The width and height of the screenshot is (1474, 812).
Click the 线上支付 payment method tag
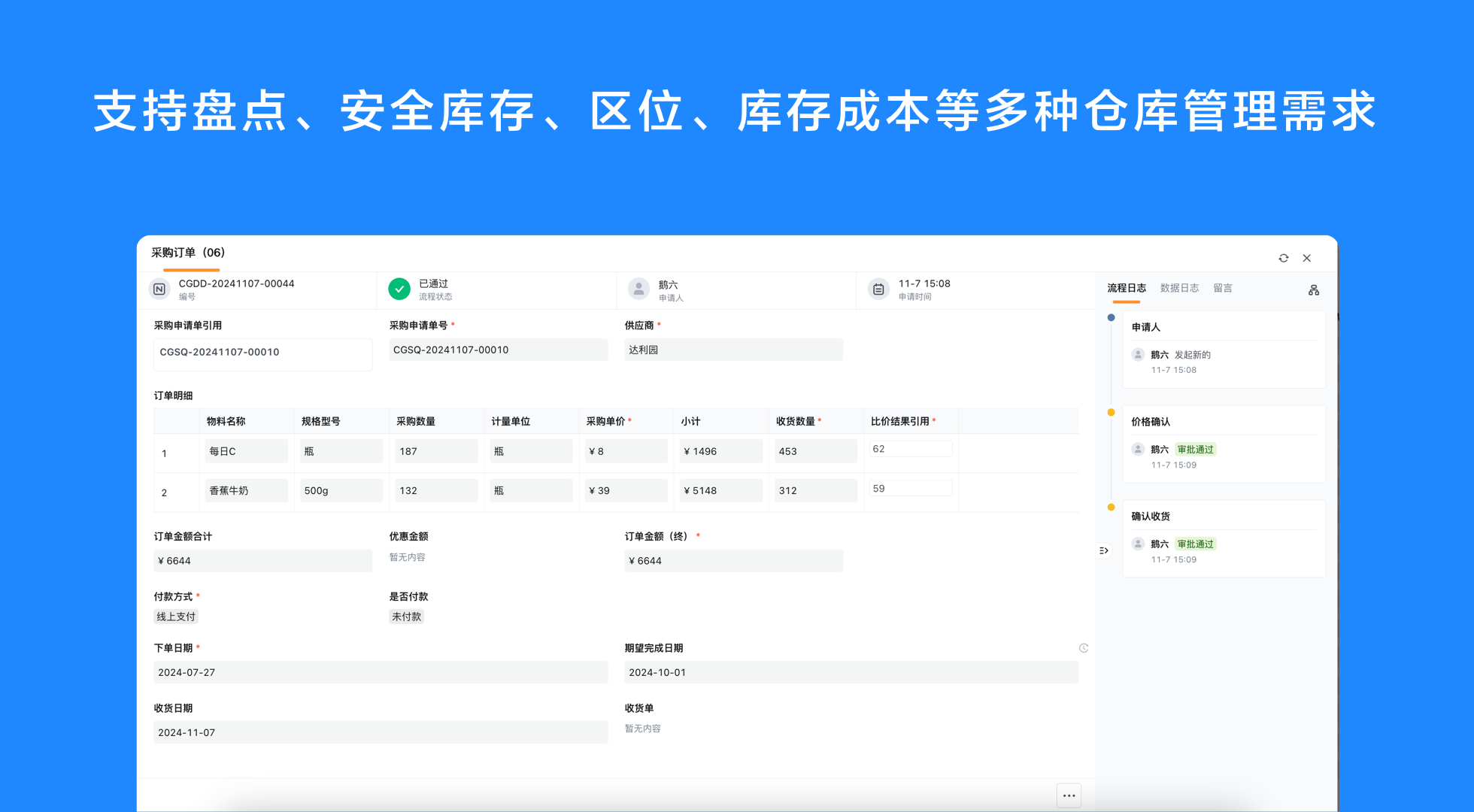[x=176, y=617]
